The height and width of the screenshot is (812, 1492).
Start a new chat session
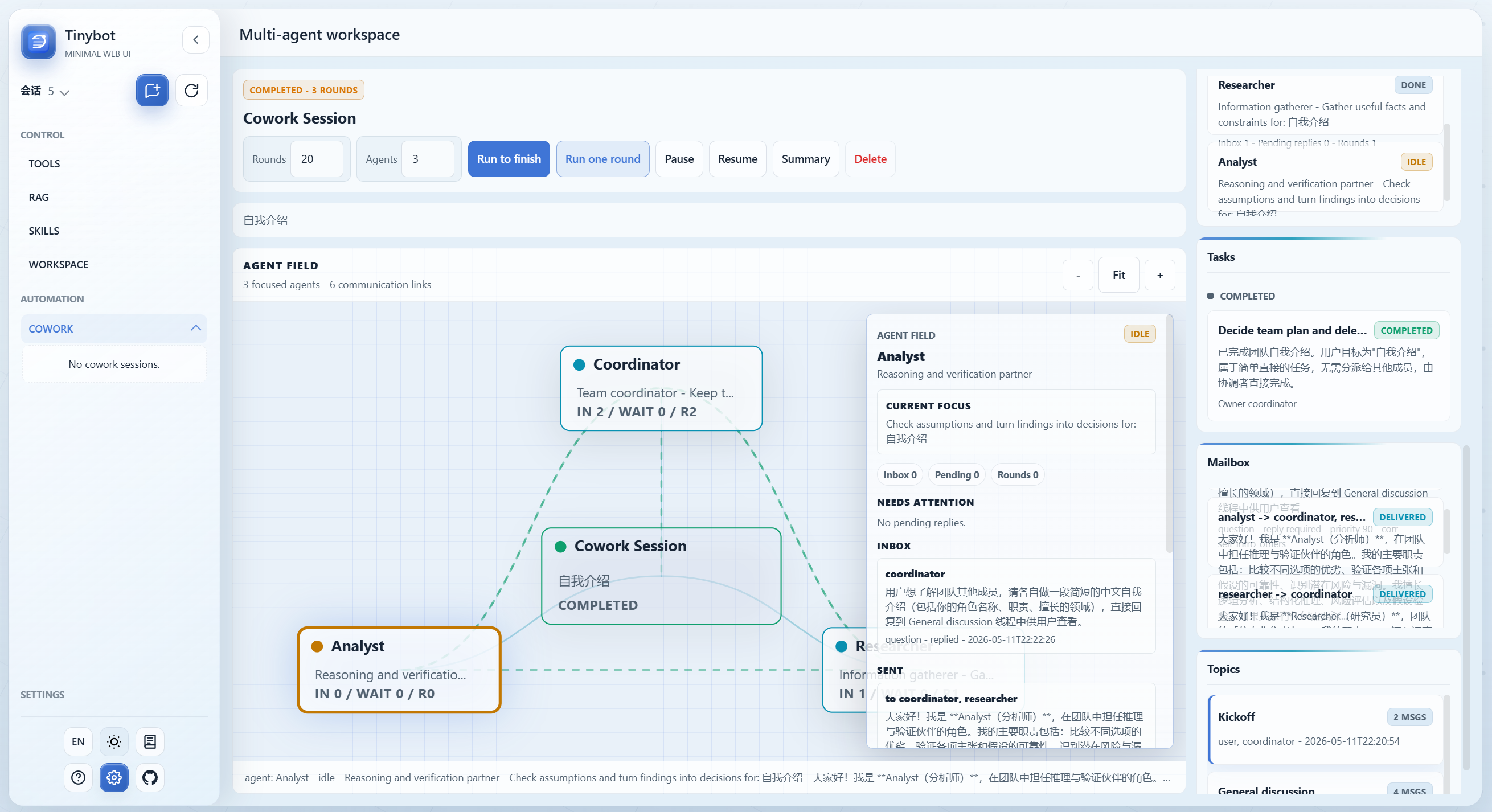[152, 91]
